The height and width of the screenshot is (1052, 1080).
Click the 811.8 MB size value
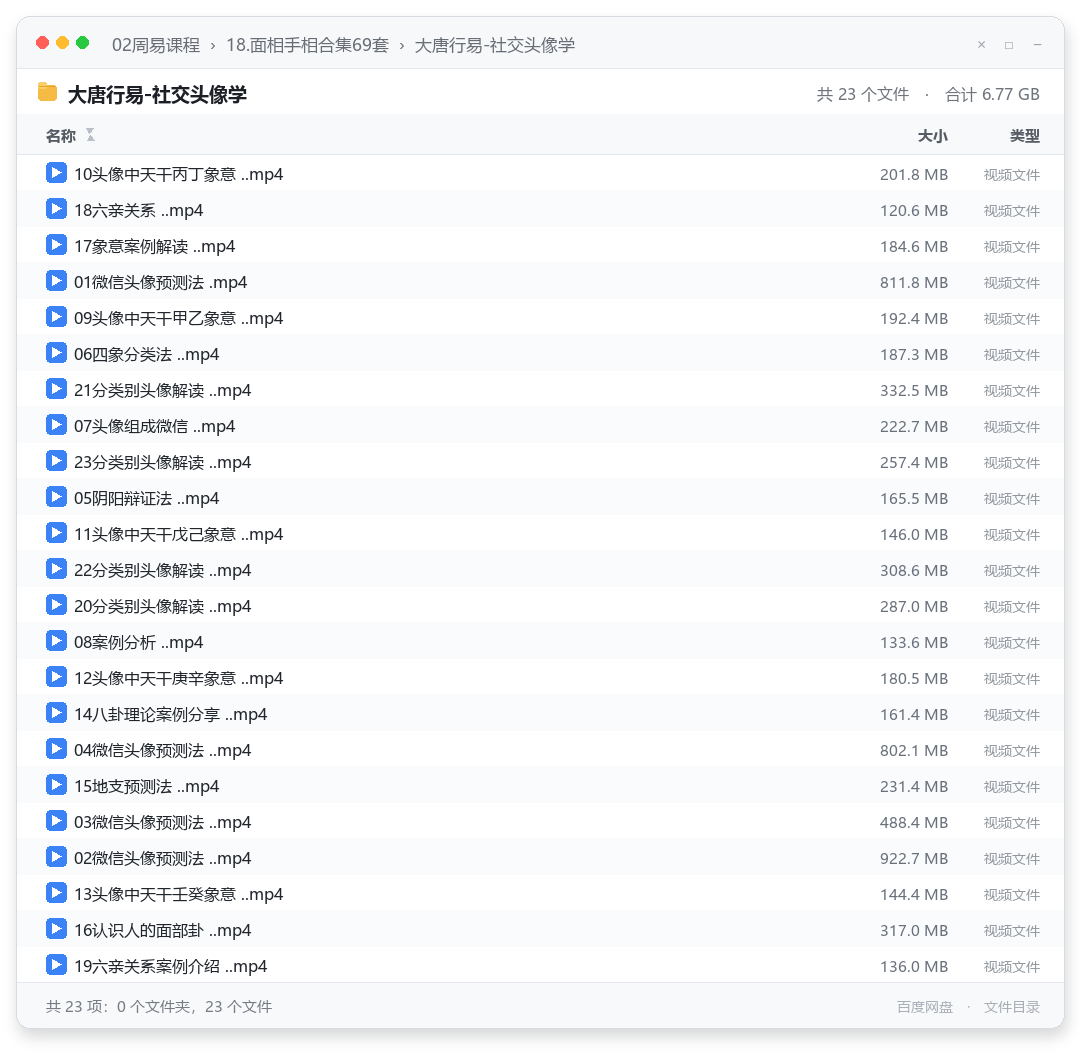[x=914, y=282]
